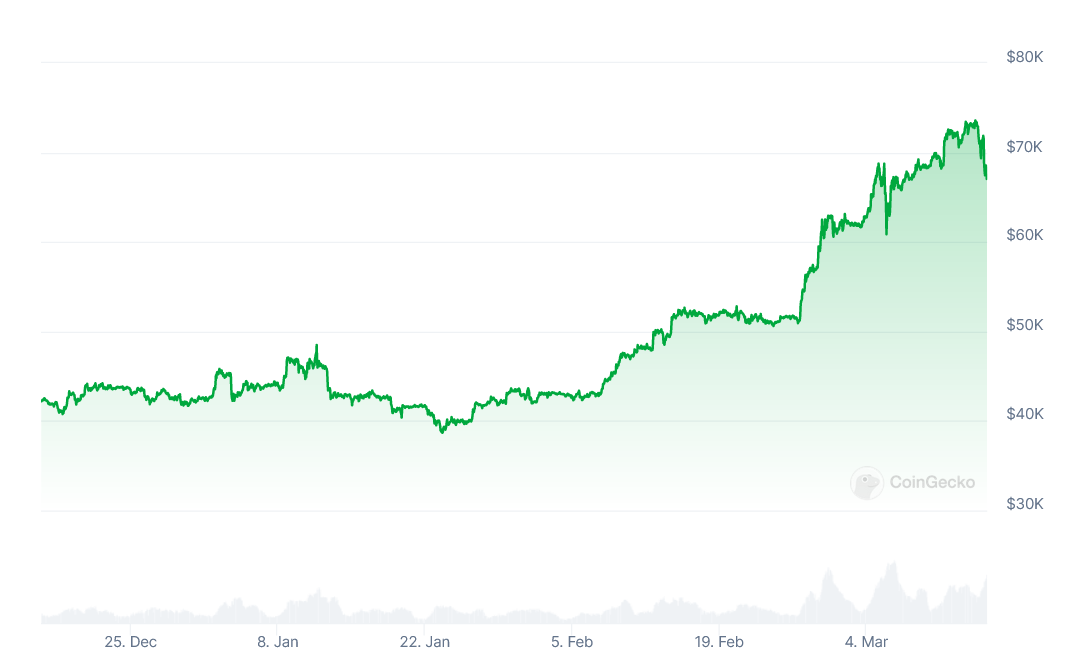The width and height of the screenshot is (1072, 671).
Task: Click the price line's lowest dip below $40K
Action: pos(442,431)
